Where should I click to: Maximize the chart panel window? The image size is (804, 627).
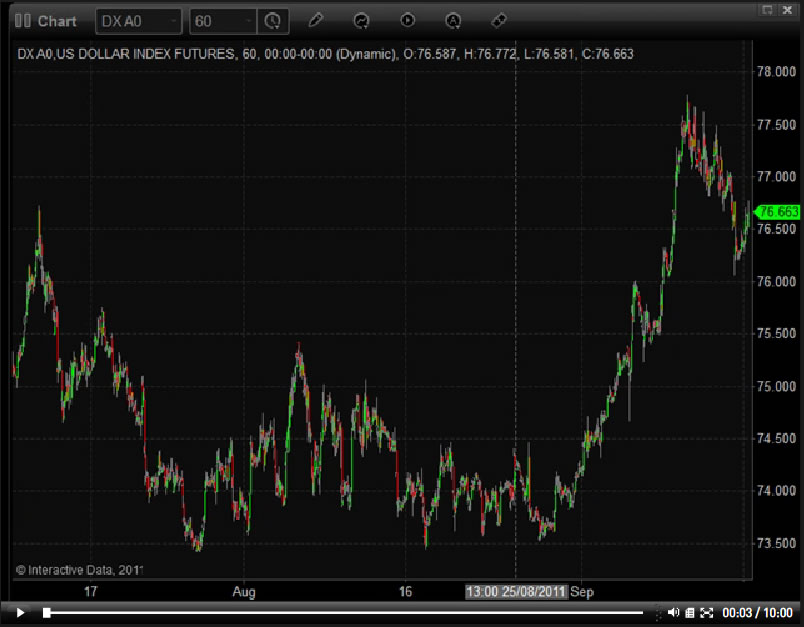tap(767, 9)
